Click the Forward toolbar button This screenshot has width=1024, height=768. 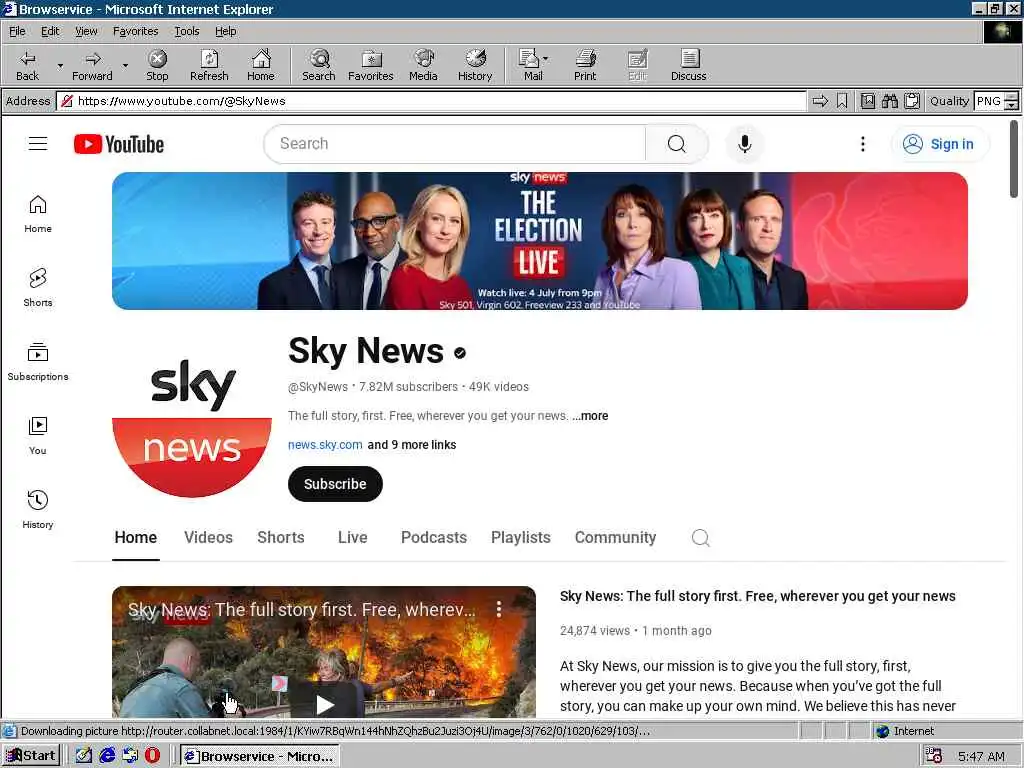(92, 65)
